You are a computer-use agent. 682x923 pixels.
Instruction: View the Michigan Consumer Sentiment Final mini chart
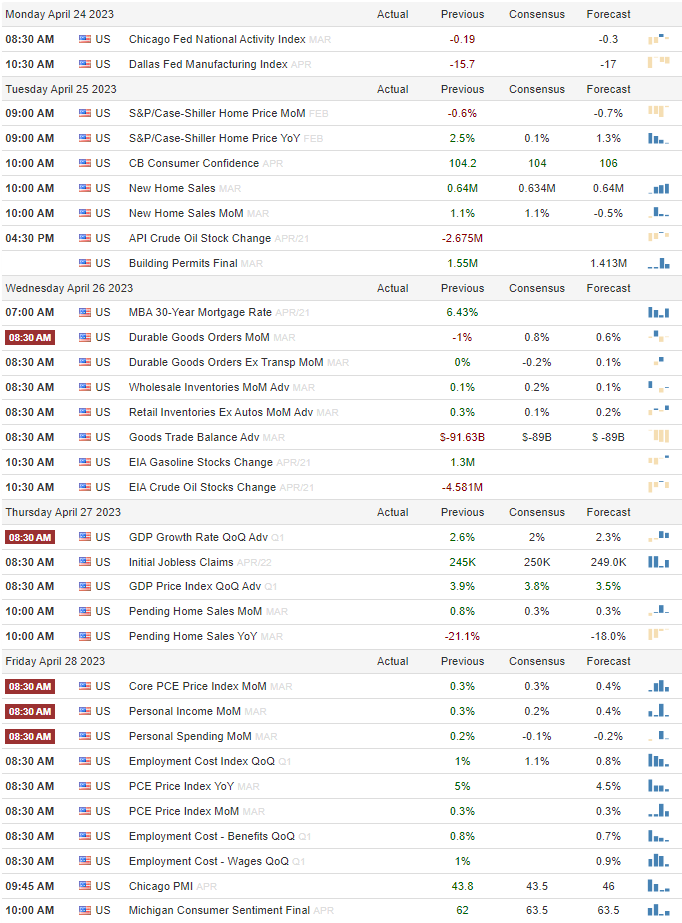click(x=658, y=910)
